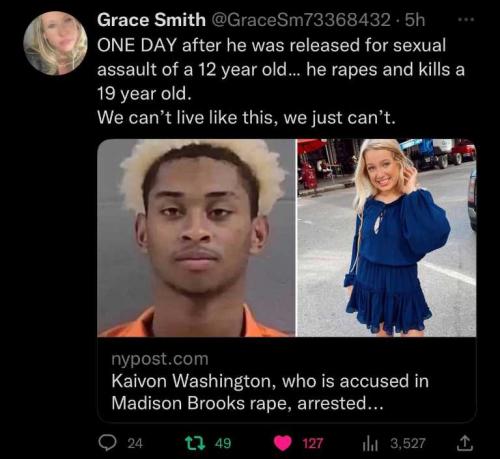Open Grace Smith's profile avatar
The width and height of the screenshot is (500, 459).
[55, 43]
